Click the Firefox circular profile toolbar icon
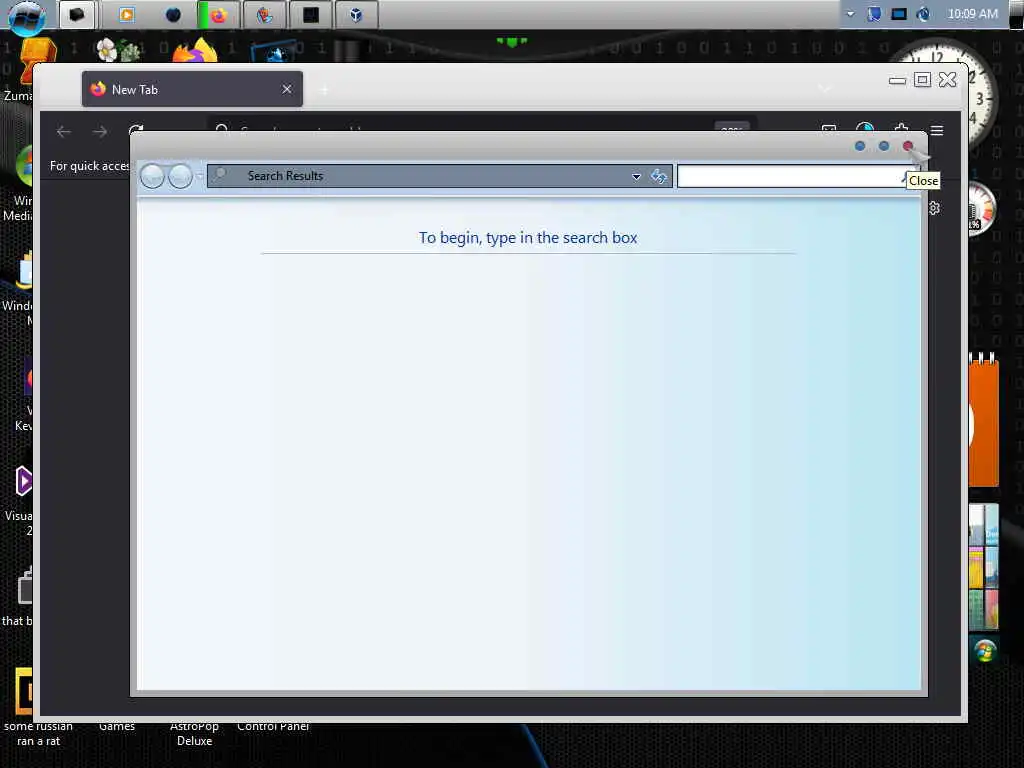The height and width of the screenshot is (768, 1024). point(865,128)
